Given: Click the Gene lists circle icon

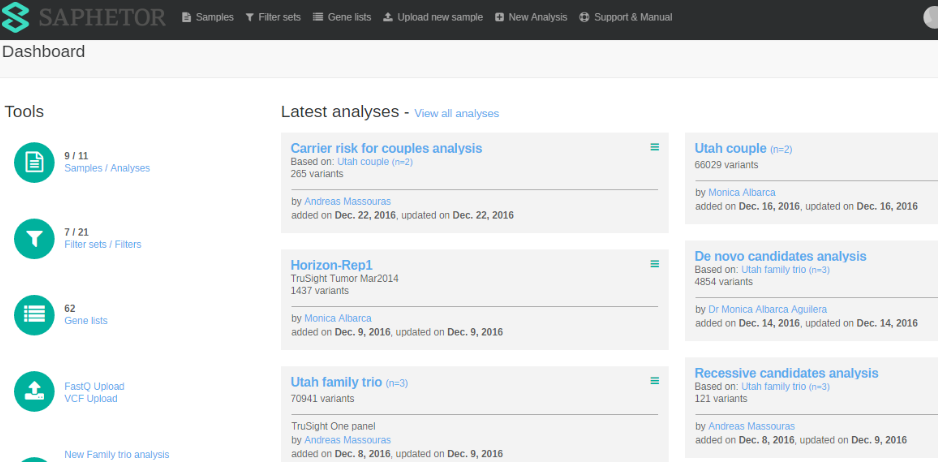Looking at the screenshot, I should point(34,315).
